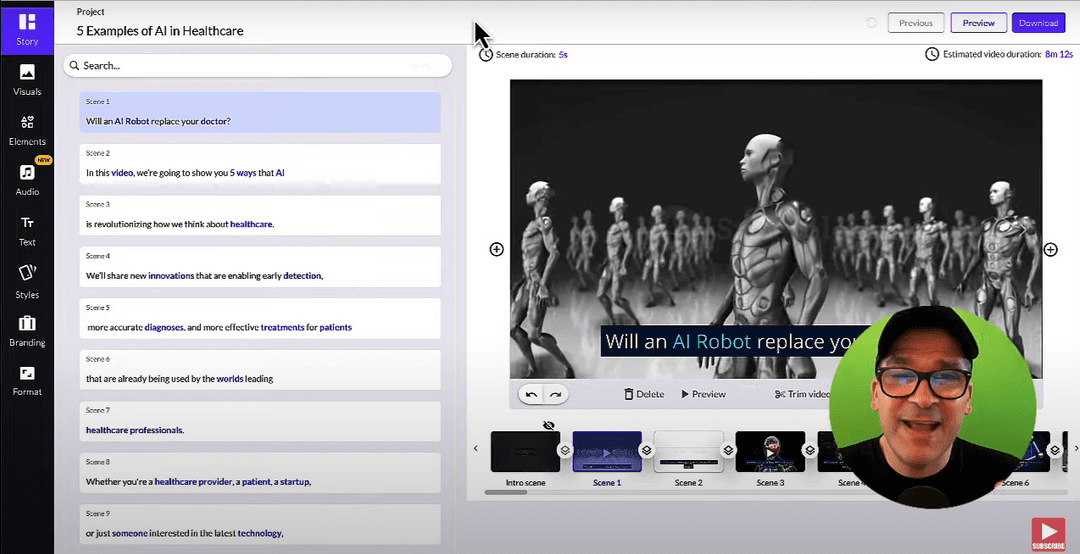
Task: Click the undo arrow below video
Action: [532, 394]
